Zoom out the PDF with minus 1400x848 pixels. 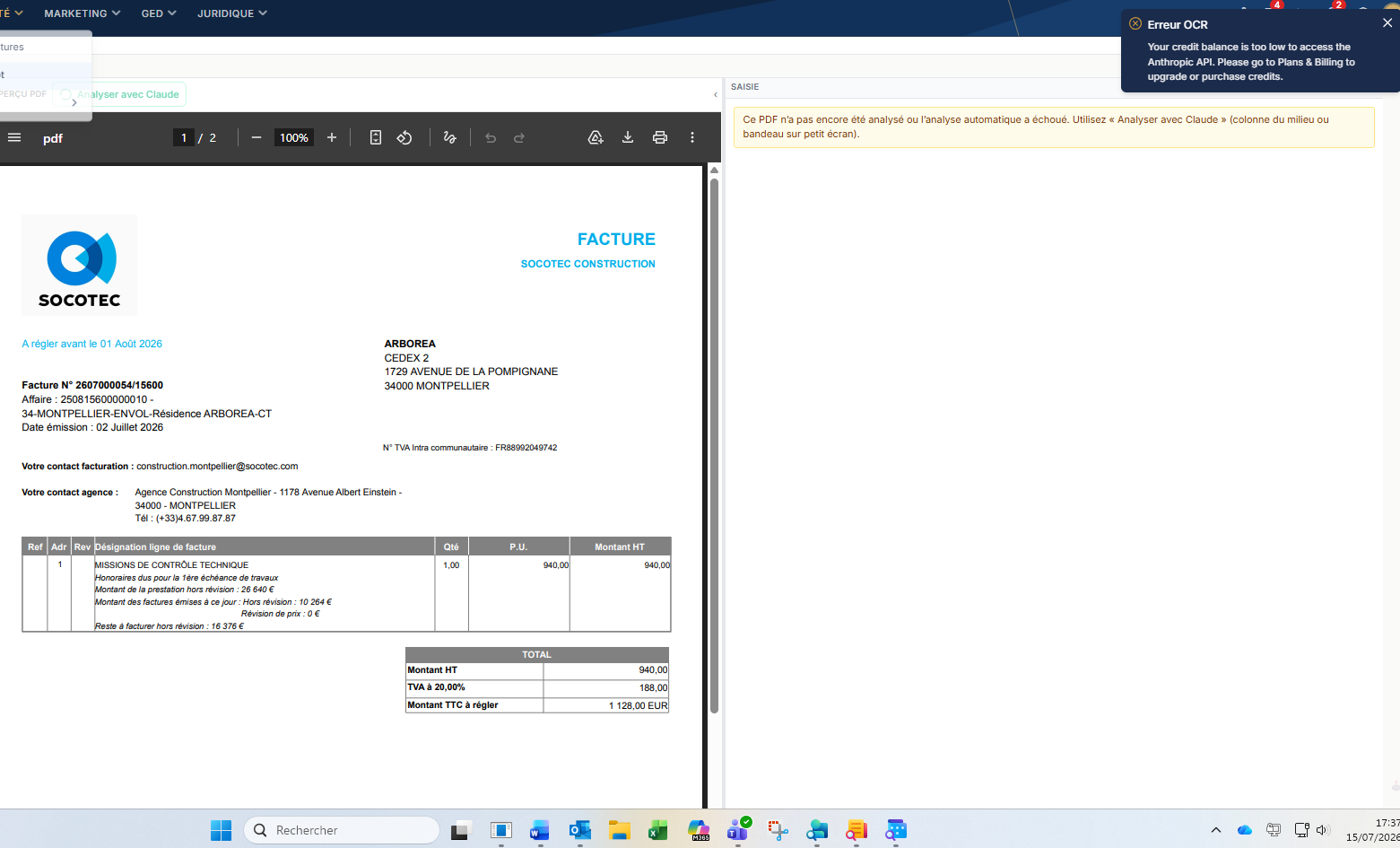pos(257,137)
